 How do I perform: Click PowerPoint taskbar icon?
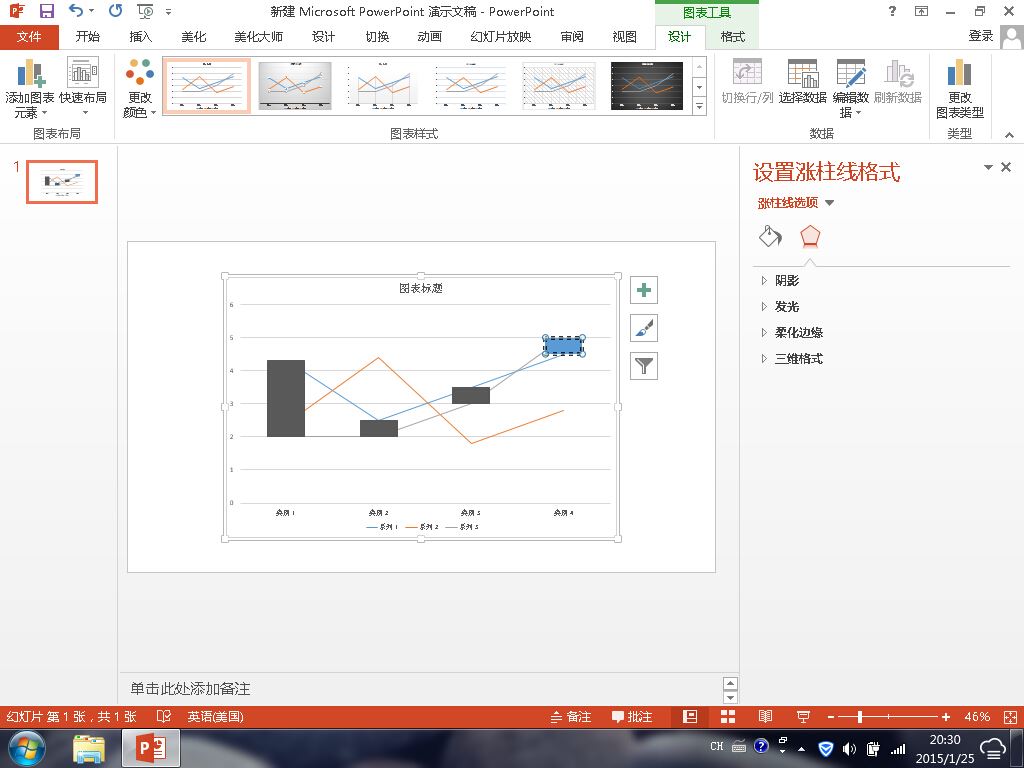pyautogui.click(x=150, y=748)
